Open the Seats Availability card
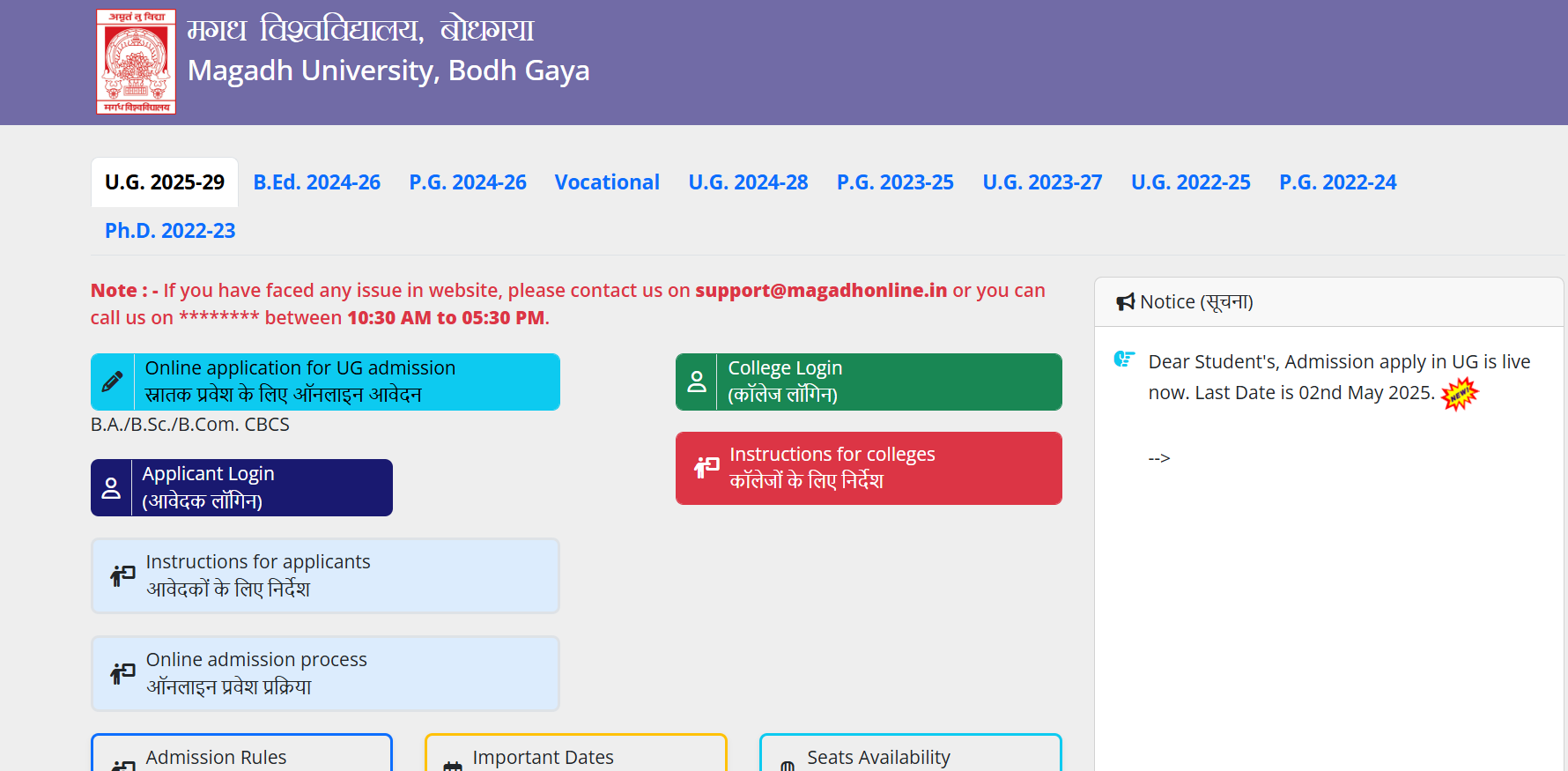 tap(911, 753)
